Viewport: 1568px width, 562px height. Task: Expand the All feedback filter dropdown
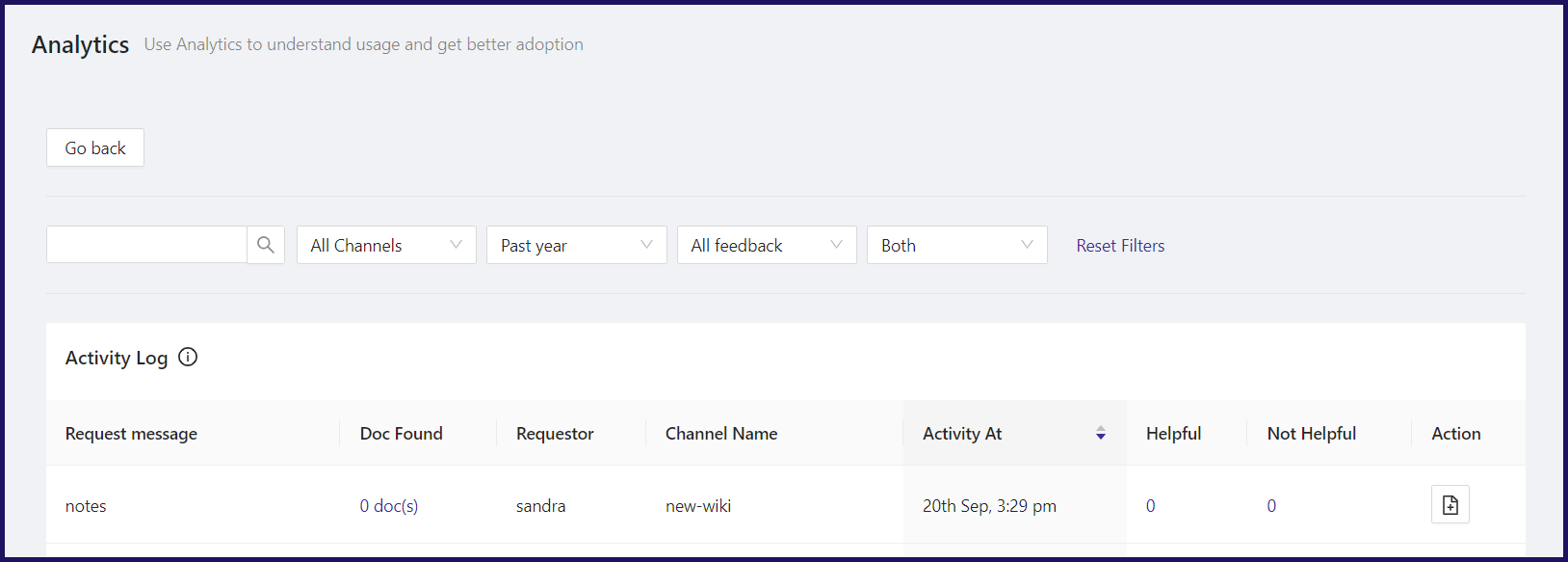[x=767, y=245]
